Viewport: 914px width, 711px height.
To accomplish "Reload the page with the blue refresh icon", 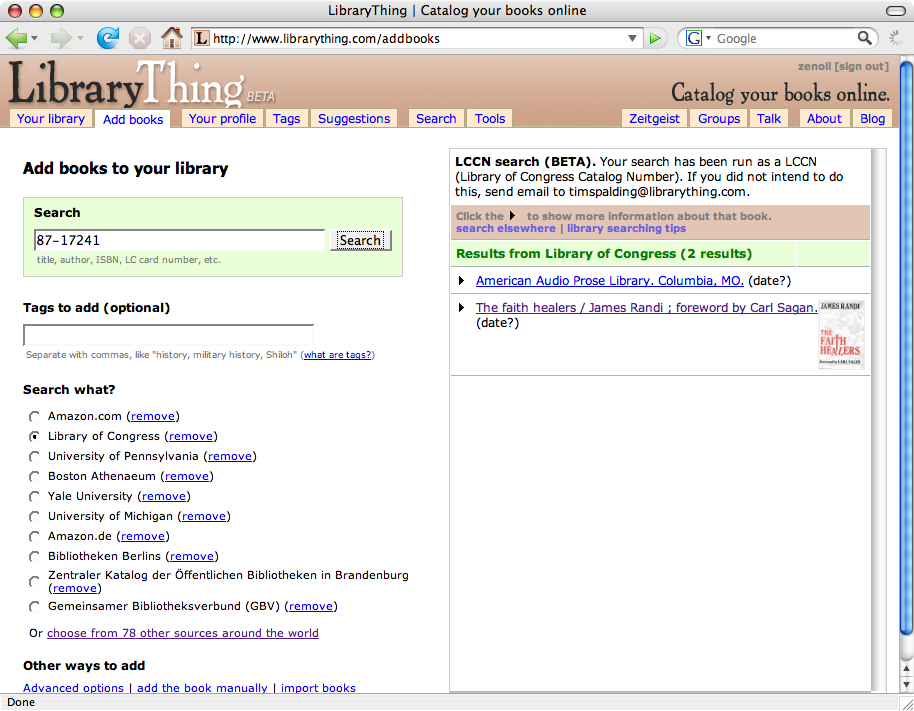I will (x=108, y=38).
